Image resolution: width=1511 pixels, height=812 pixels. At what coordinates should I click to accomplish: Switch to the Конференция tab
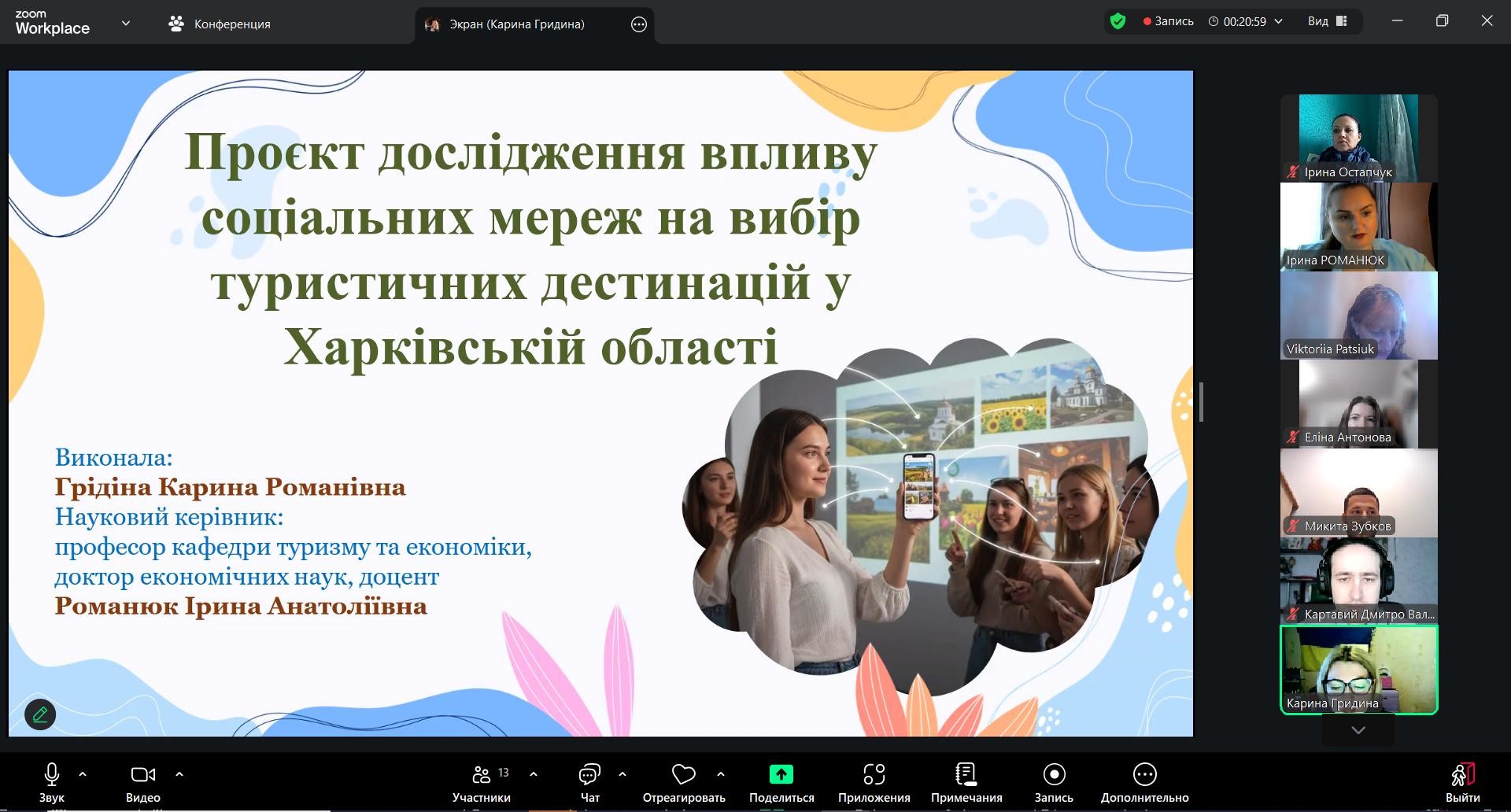(220, 24)
